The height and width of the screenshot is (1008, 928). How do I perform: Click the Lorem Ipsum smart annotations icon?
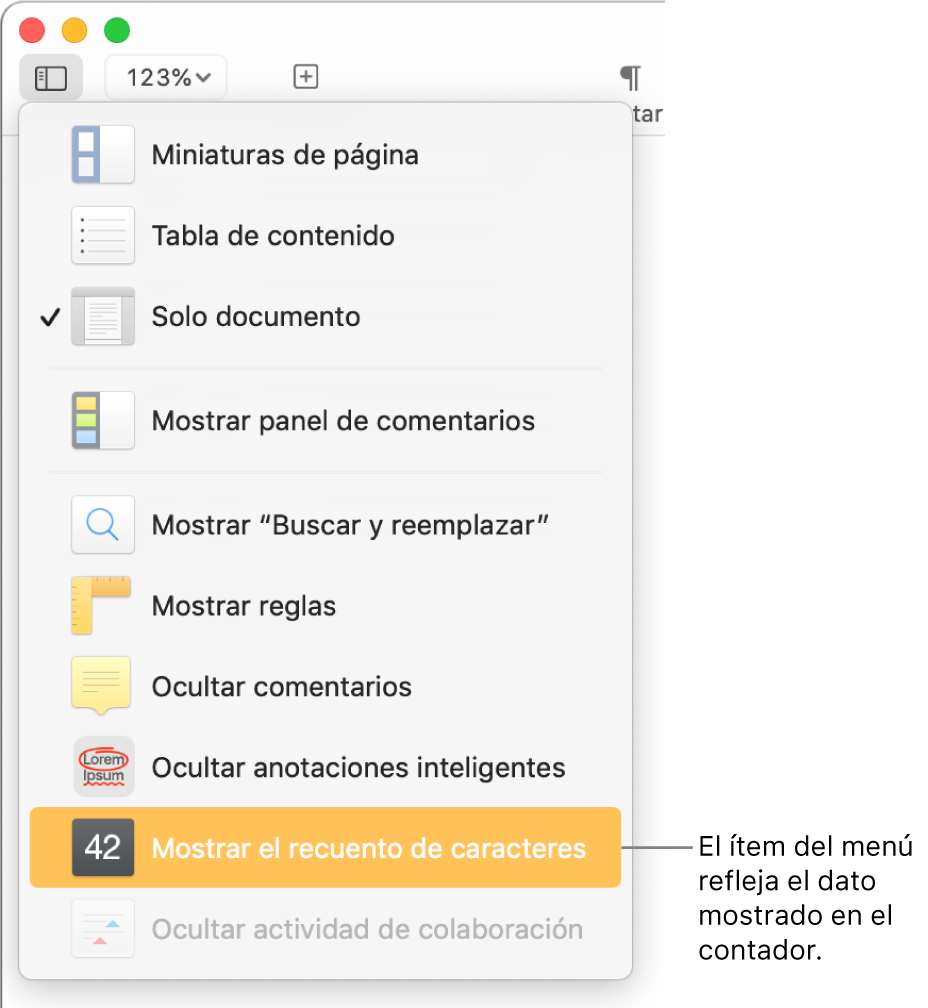pos(103,766)
